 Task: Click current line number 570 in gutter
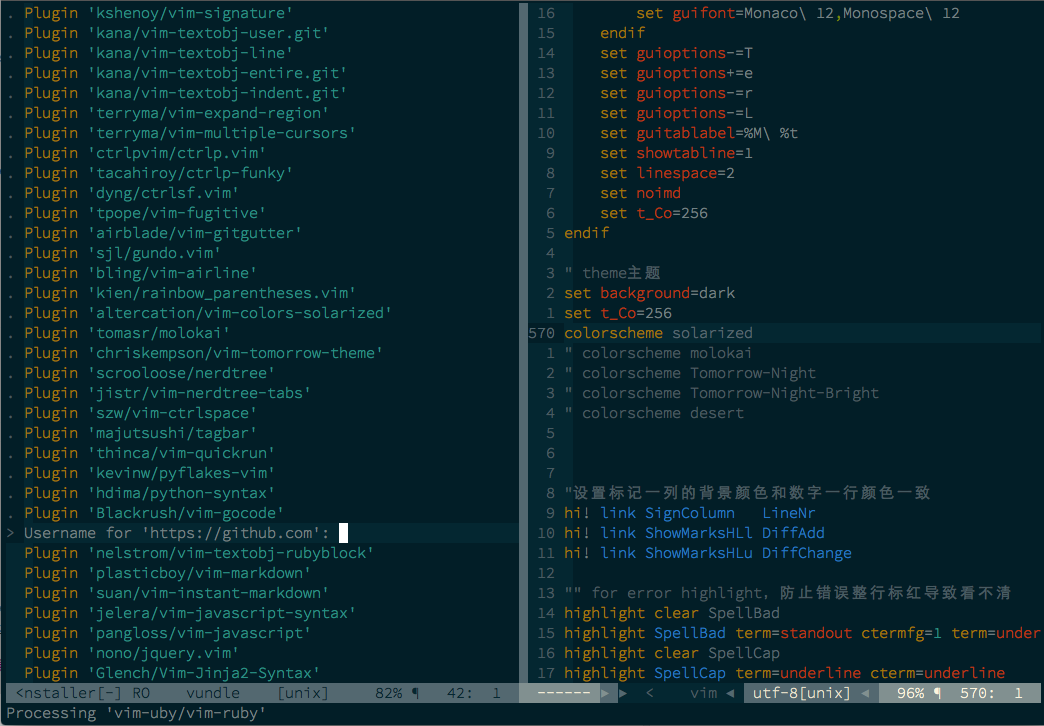[x=541, y=333]
